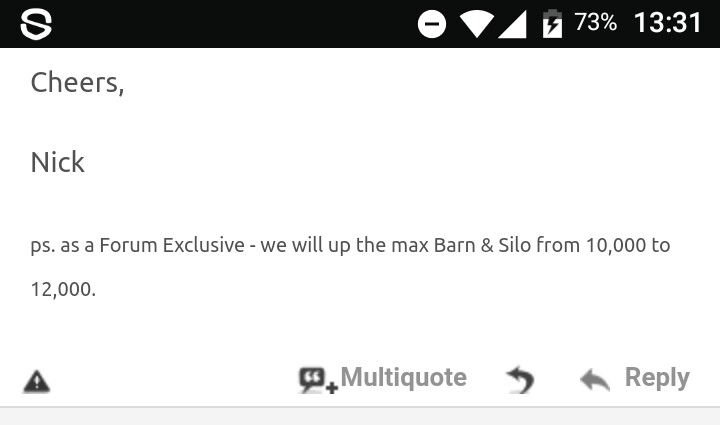The height and width of the screenshot is (425, 720).
Task: Tap the 73% battery percentage
Action: click(595, 22)
